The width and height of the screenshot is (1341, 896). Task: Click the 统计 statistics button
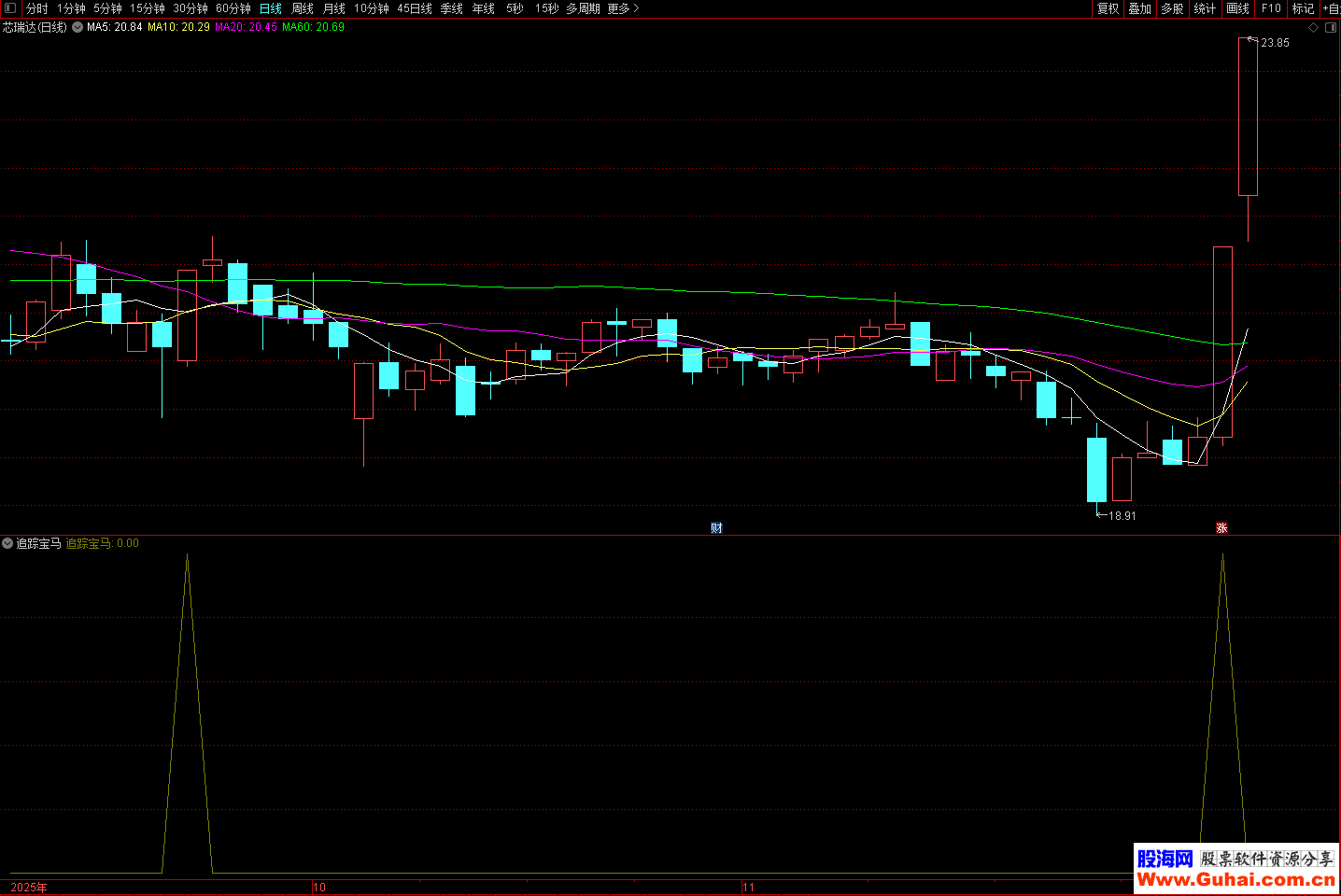click(x=1205, y=8)
